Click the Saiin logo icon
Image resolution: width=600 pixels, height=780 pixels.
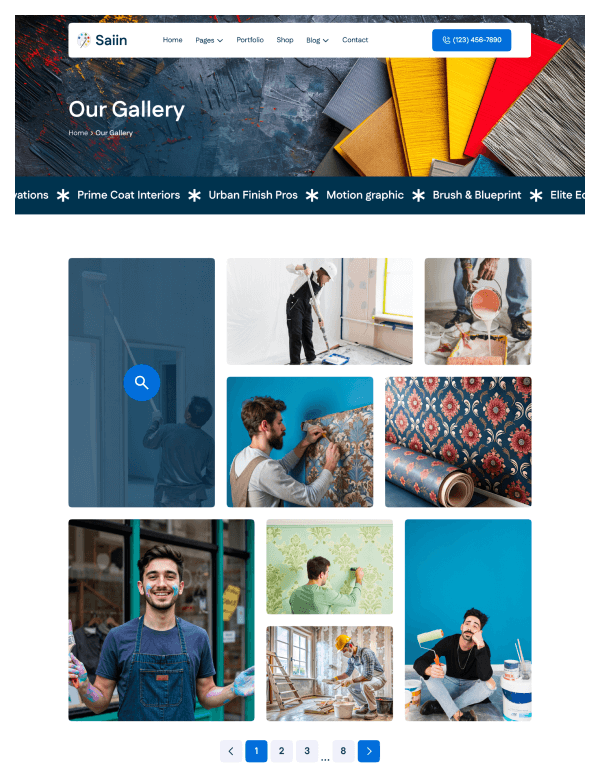[x=84, y=40]
